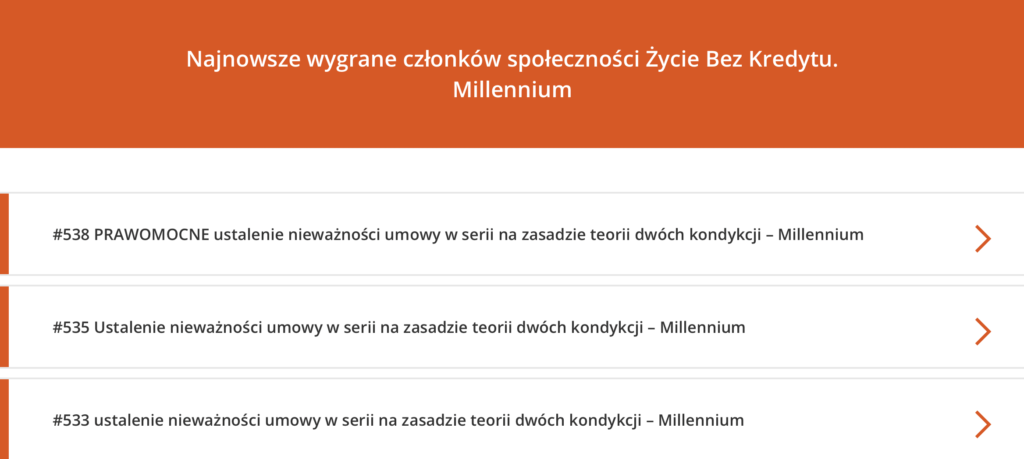Expand the #538 PRAWOMOCNE entry chevron
Screen dimensions: 1024x459
click(982, 238)
